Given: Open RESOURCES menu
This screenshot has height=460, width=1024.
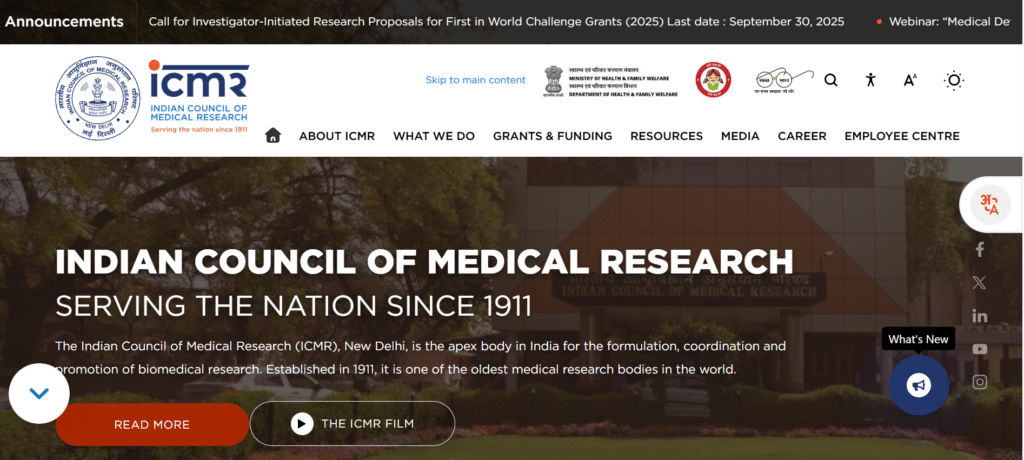Looking at the screenshot, I should click(666, 136).
